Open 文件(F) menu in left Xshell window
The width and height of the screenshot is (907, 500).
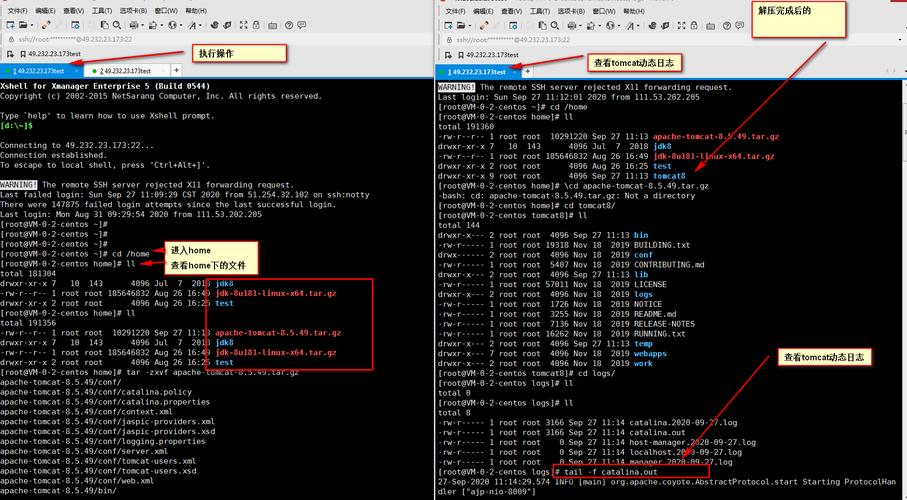(17, 11)
